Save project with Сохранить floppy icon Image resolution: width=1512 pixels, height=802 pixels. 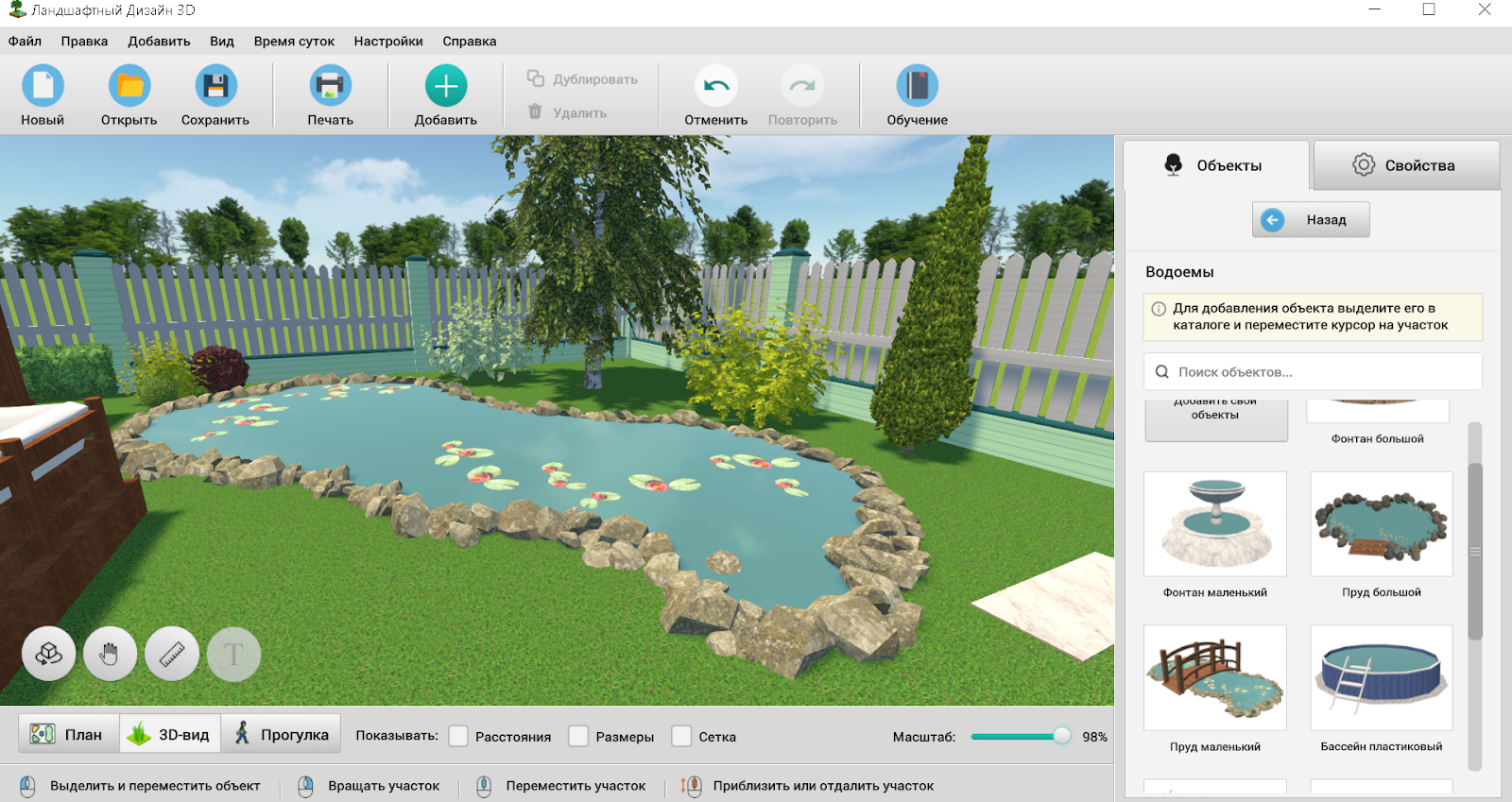click(x=215, y=86)
